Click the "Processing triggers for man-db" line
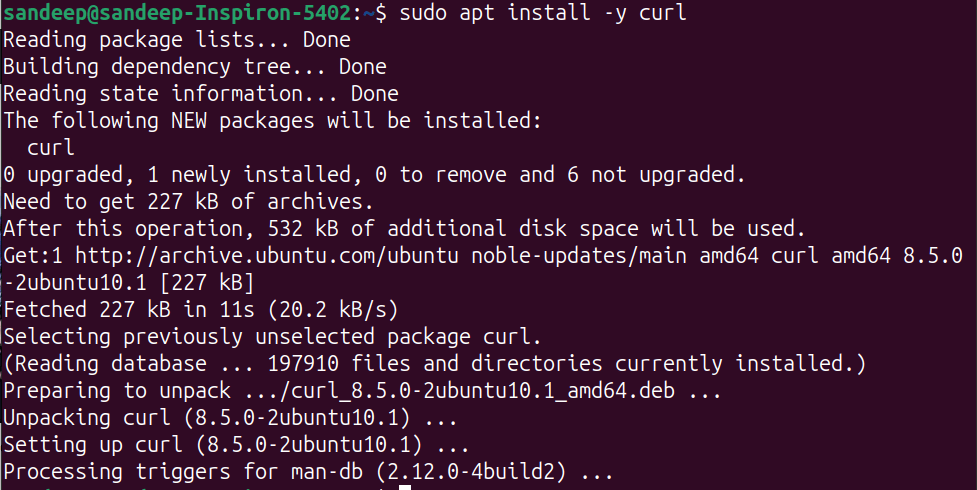Viewport: 977px width, 490px height. pyautogui.click(x=308, y=471)
